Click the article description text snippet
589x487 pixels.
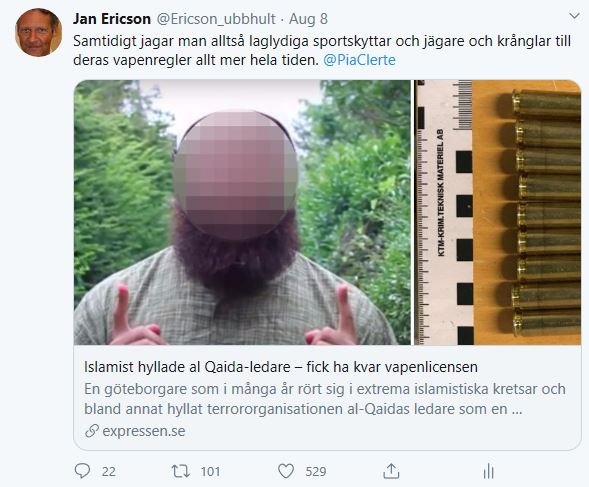point(325,399)
